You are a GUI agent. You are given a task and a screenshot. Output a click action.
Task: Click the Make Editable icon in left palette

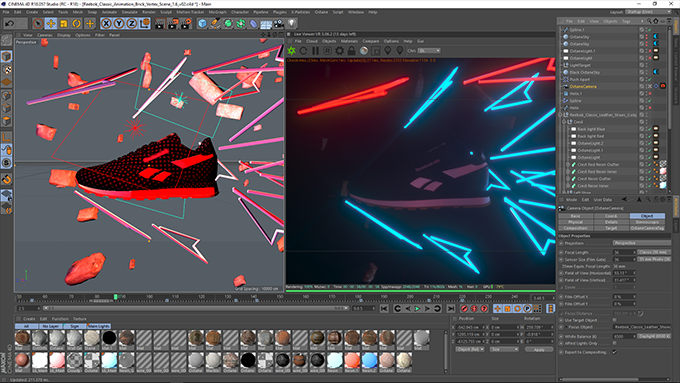click(x=6, y=40)
